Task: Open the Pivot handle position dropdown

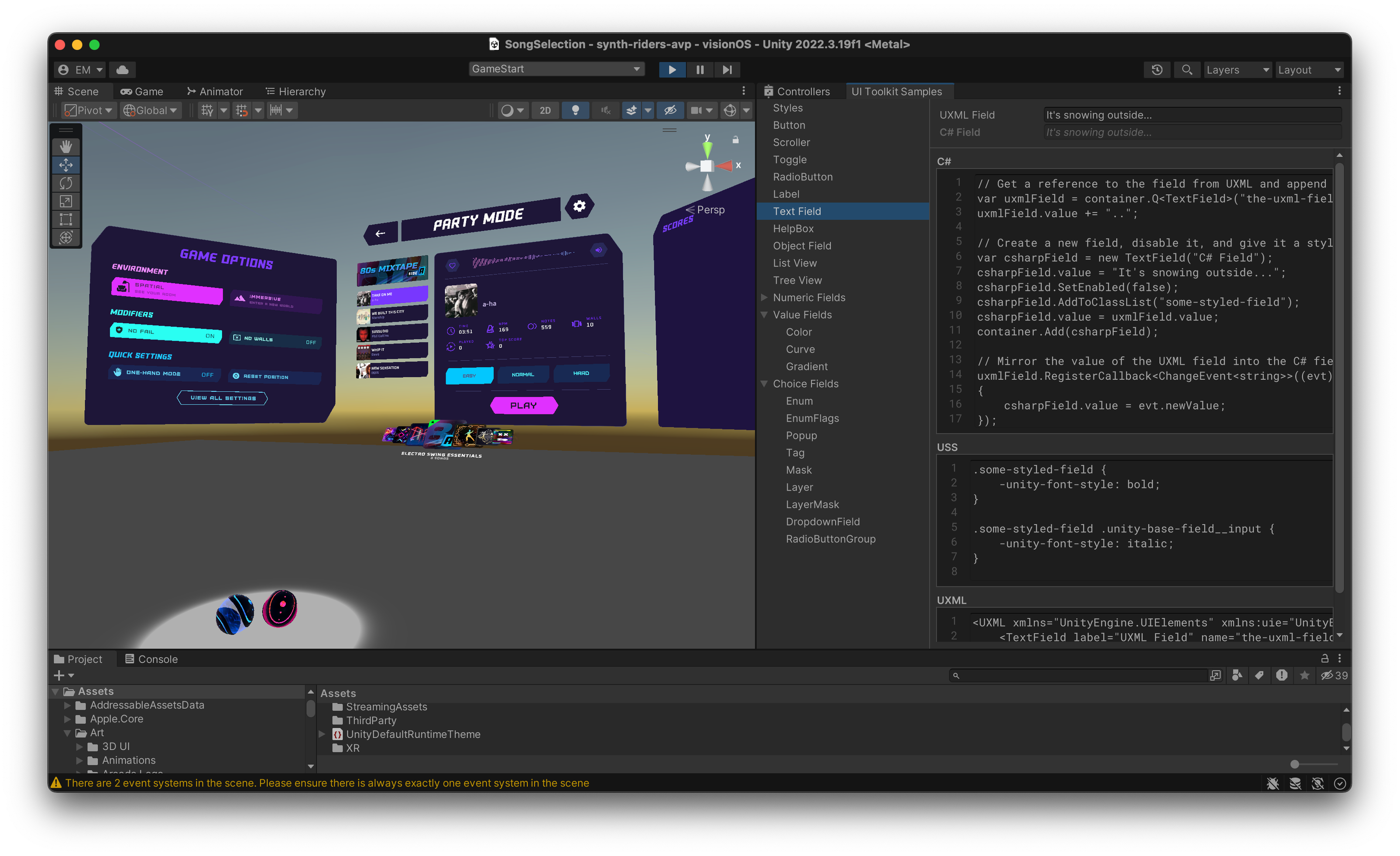Action: click(x=88, y=110)
